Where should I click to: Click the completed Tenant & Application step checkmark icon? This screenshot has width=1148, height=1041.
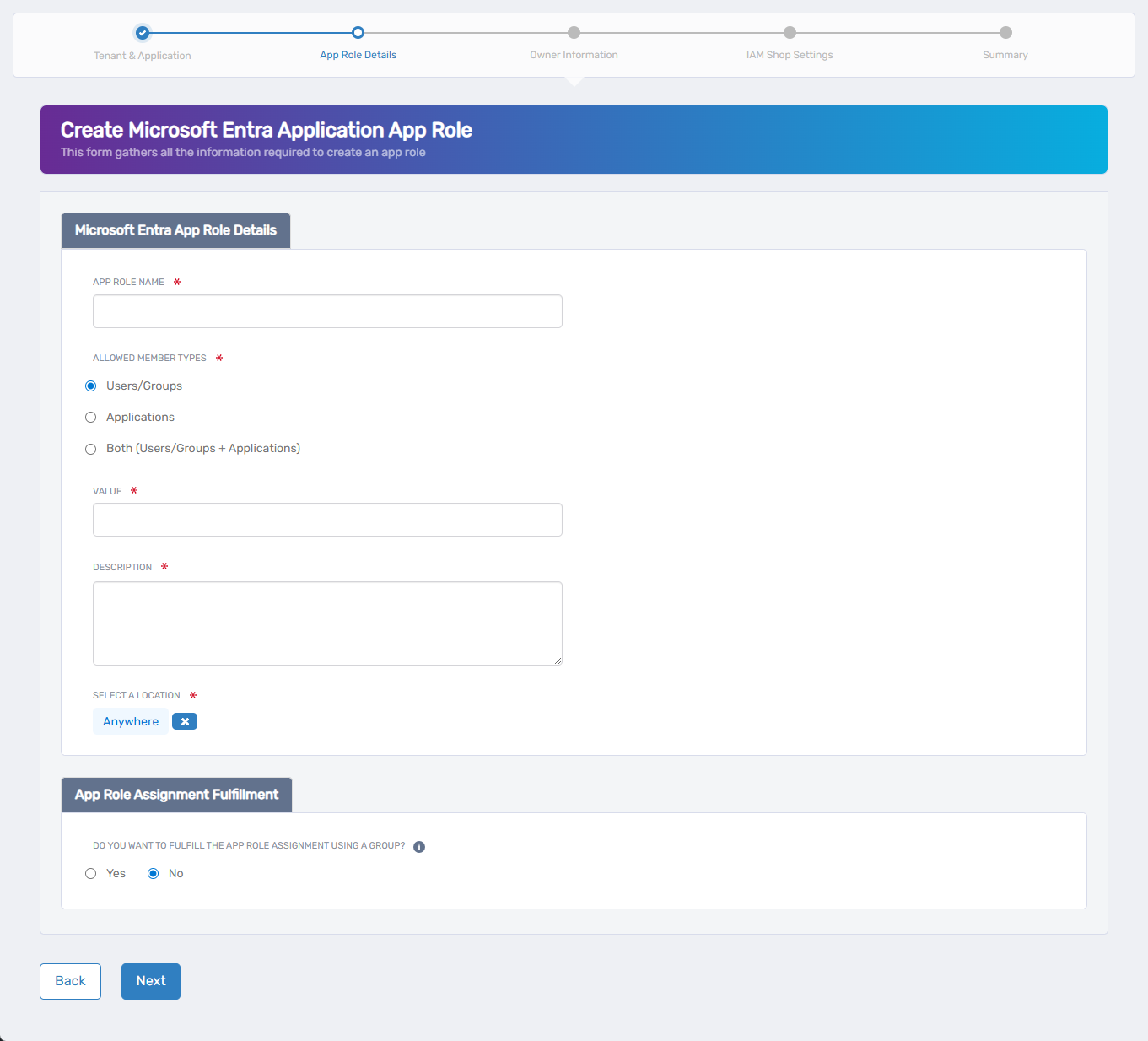142,32
